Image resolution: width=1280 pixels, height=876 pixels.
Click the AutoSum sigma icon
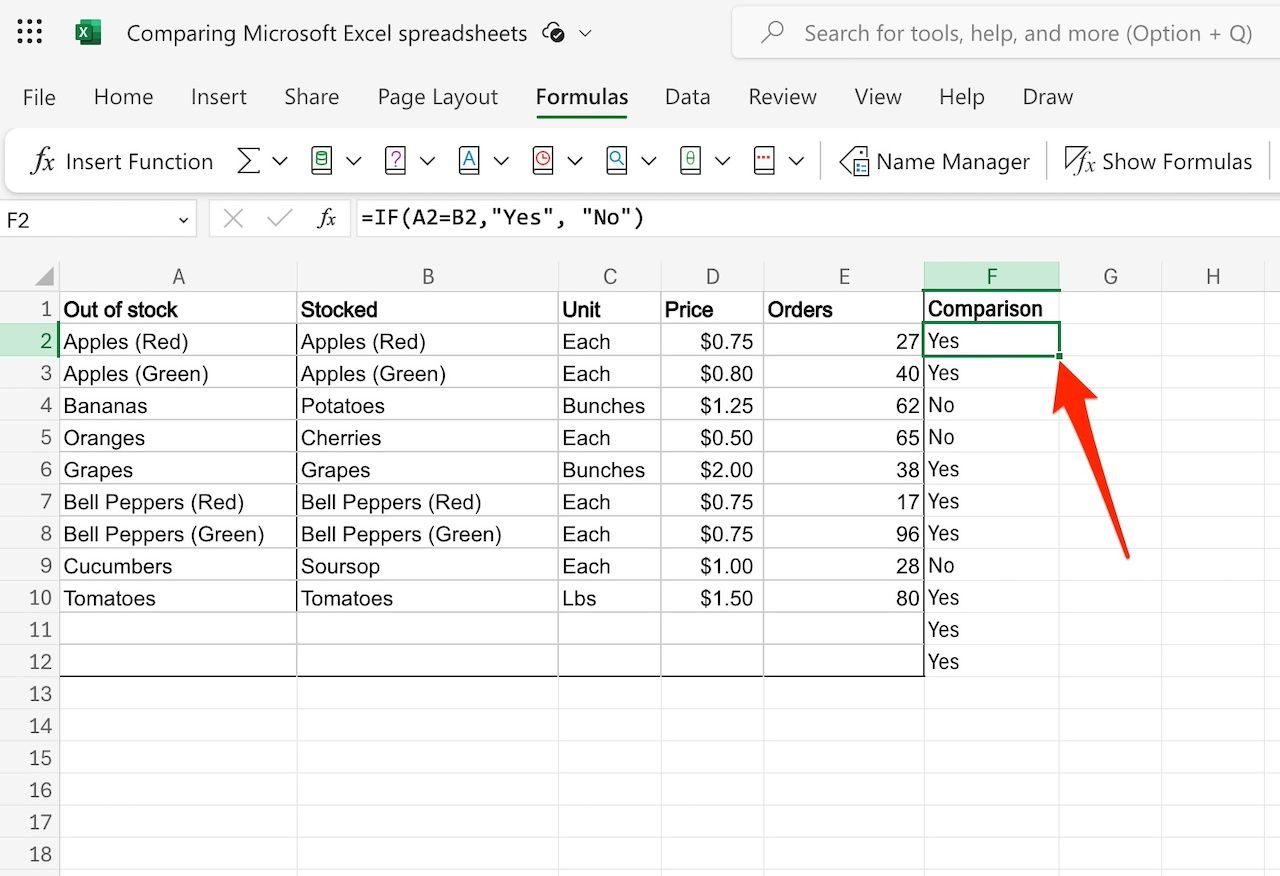point(248,161)
